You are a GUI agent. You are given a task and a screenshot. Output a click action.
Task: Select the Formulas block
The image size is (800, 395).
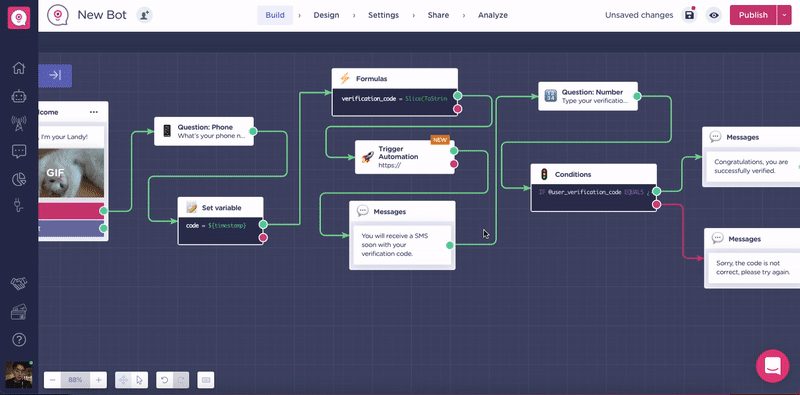394,92
